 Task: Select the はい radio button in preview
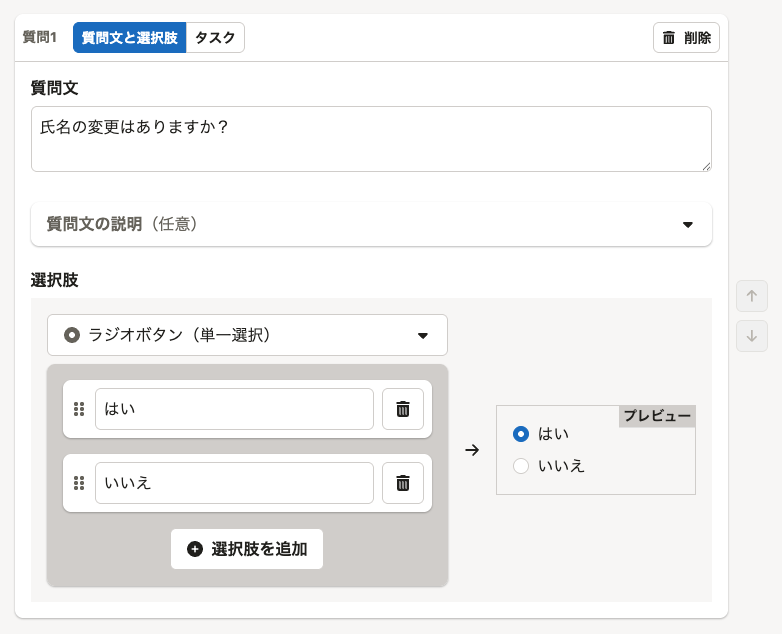520,434
